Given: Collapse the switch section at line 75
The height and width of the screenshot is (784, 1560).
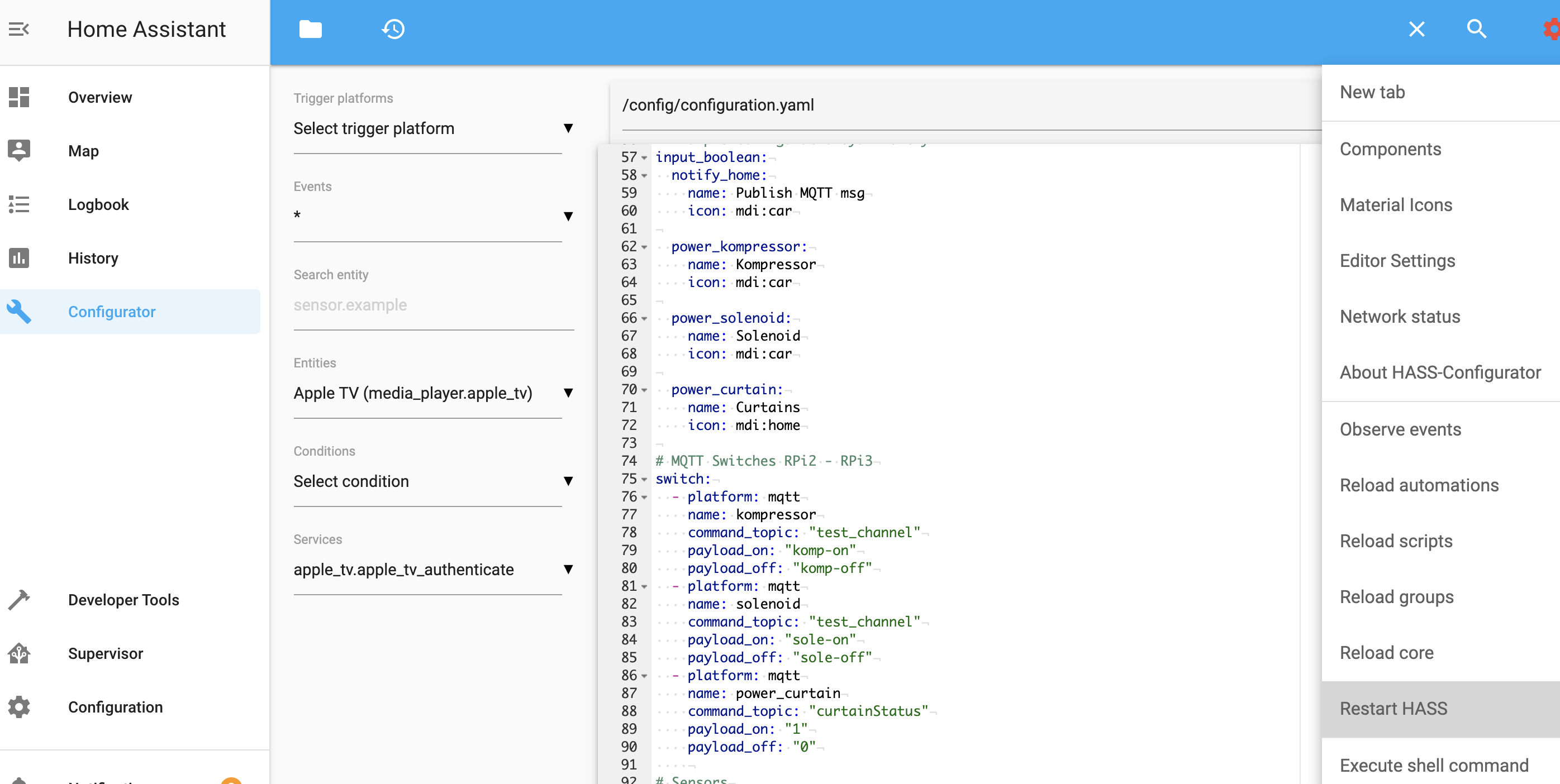Looking at the screenshot, I should click(644, 480).
